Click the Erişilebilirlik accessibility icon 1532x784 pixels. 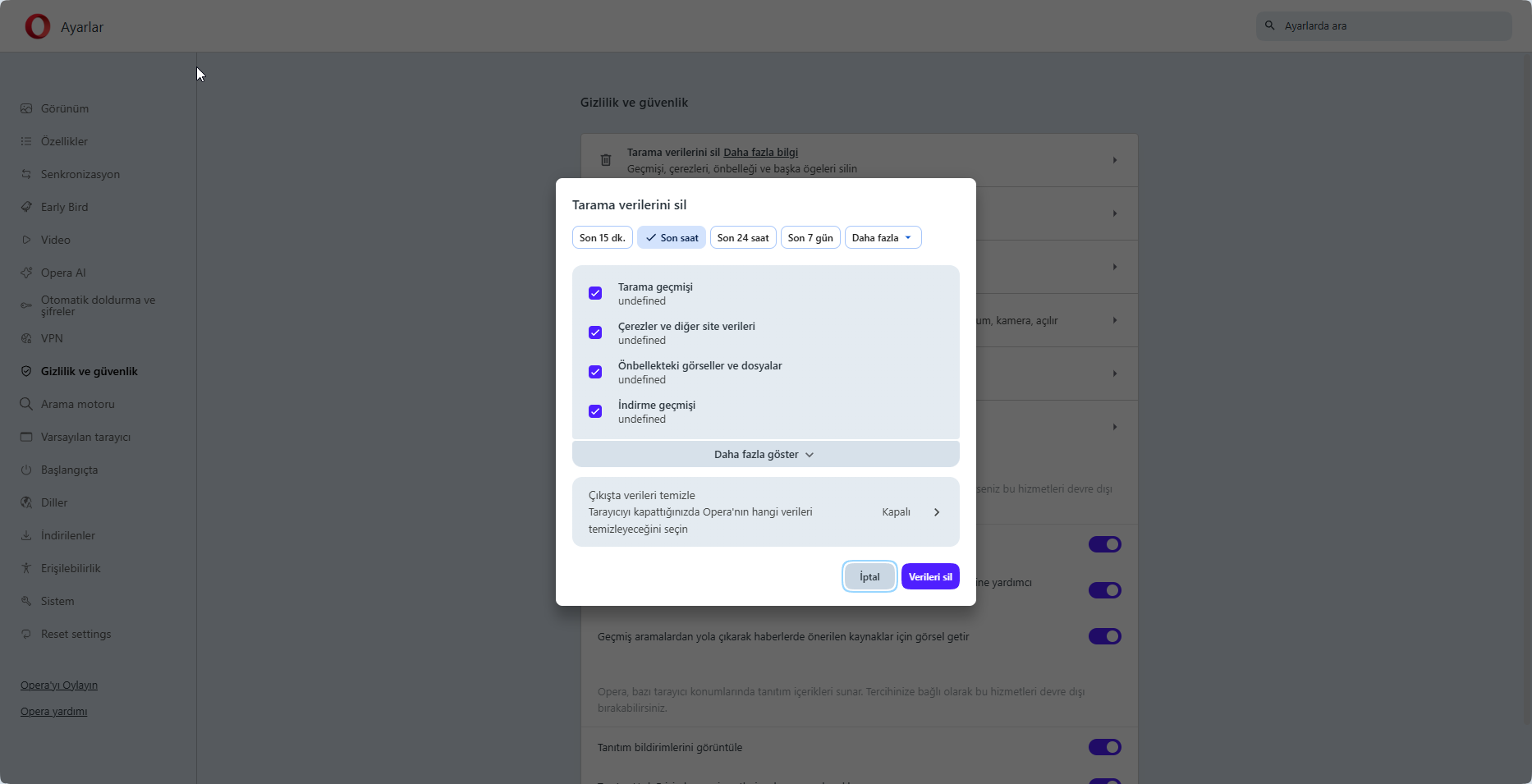[26, 568]
